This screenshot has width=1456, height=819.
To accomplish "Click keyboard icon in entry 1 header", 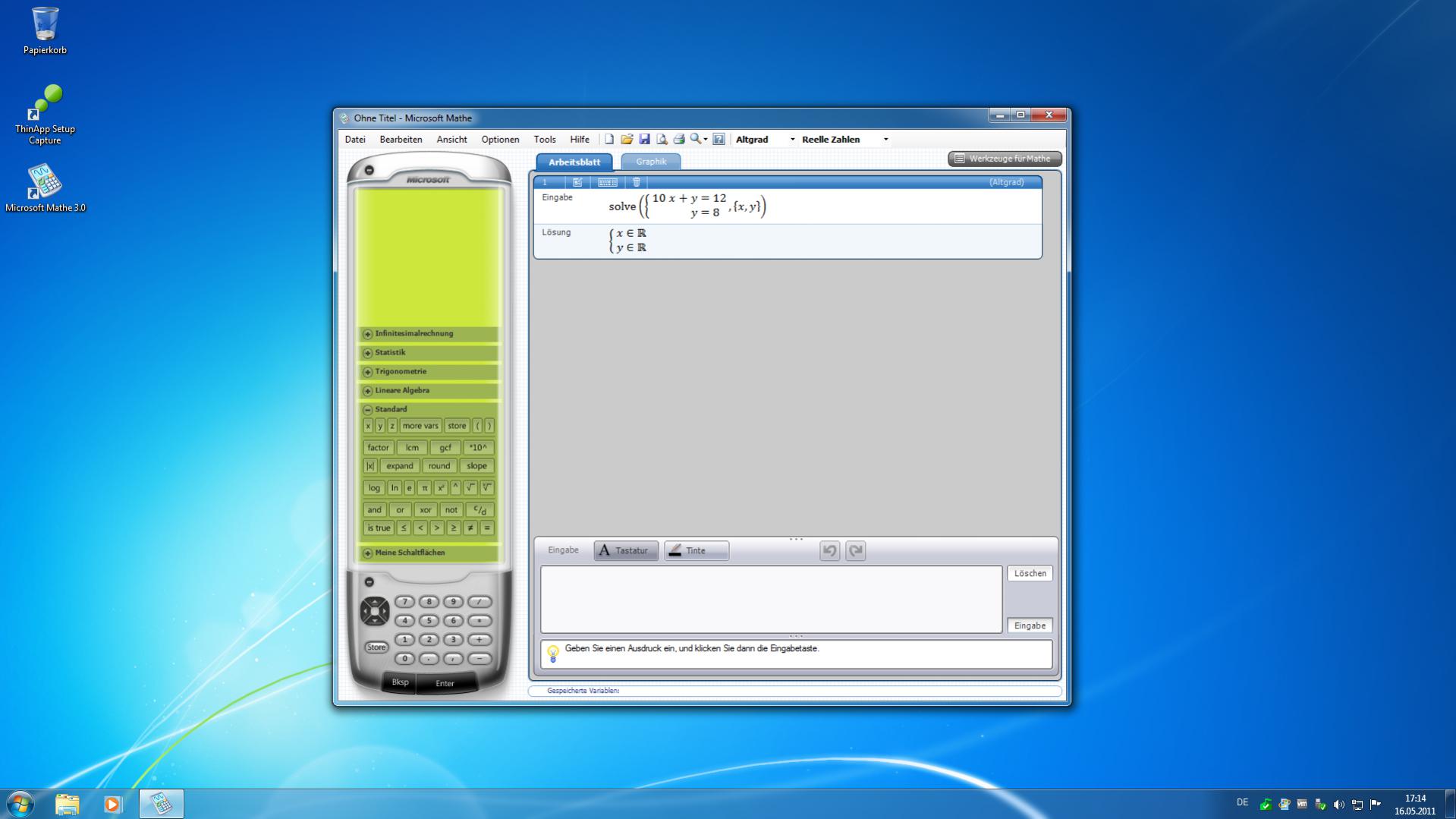I will (x=608, y=182).
